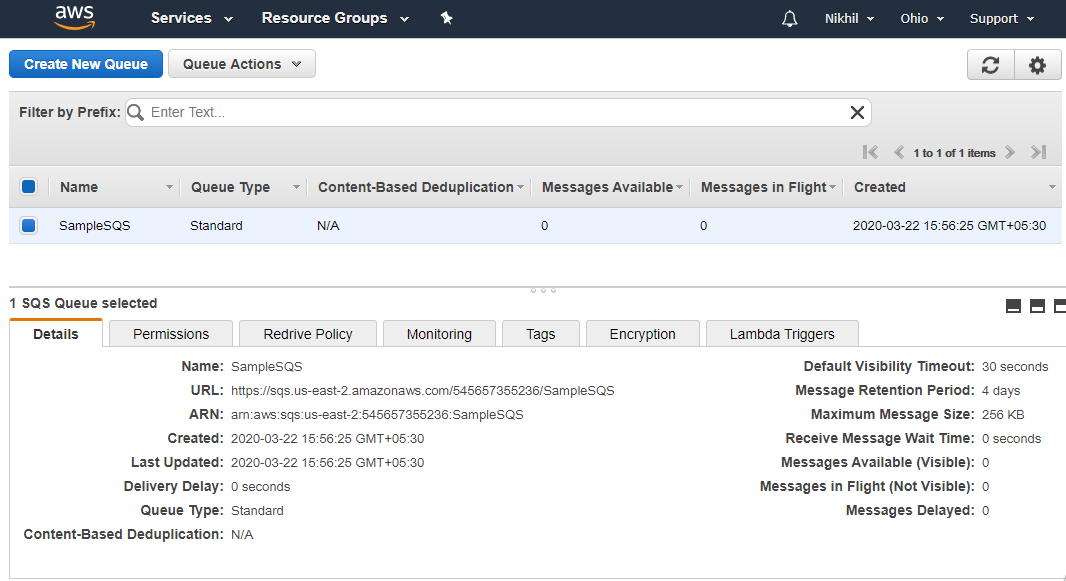Refresh the queue list
This screenshot has width=1066, height=581.
991,65
